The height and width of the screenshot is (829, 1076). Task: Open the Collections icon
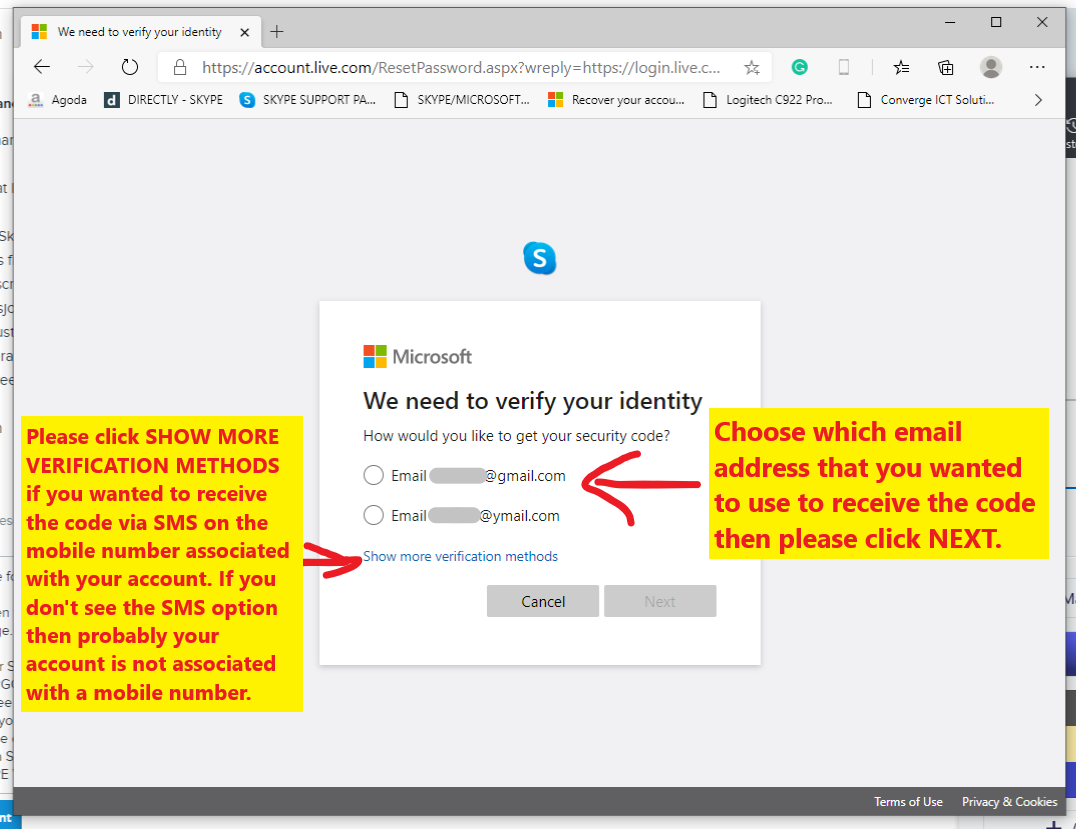coord(946,67)
